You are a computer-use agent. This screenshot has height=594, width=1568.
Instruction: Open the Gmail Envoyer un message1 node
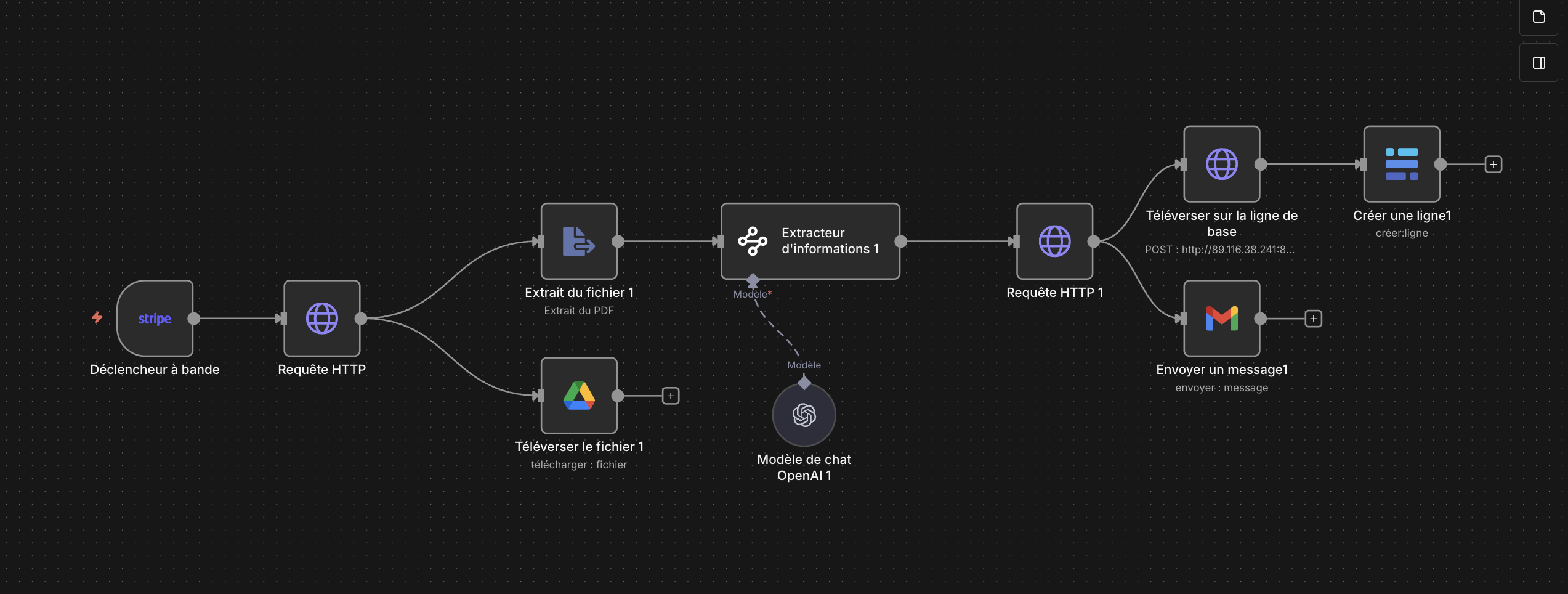point(1222,319)
